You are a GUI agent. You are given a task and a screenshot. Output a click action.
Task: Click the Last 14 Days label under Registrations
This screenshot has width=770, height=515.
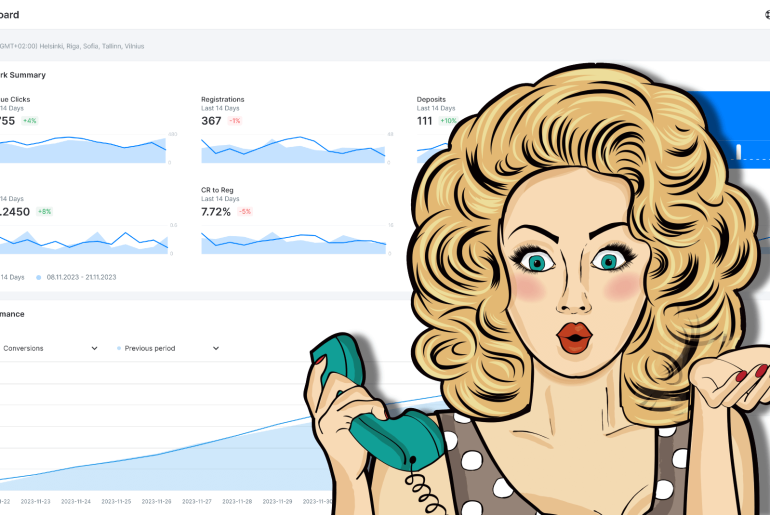click(x=220, y=108)
